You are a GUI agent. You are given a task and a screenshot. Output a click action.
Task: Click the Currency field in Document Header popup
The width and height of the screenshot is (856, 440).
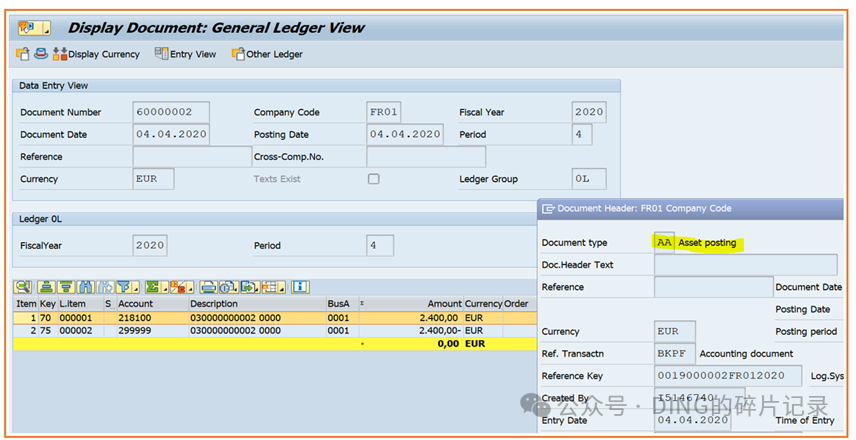(x=675, y=331)
